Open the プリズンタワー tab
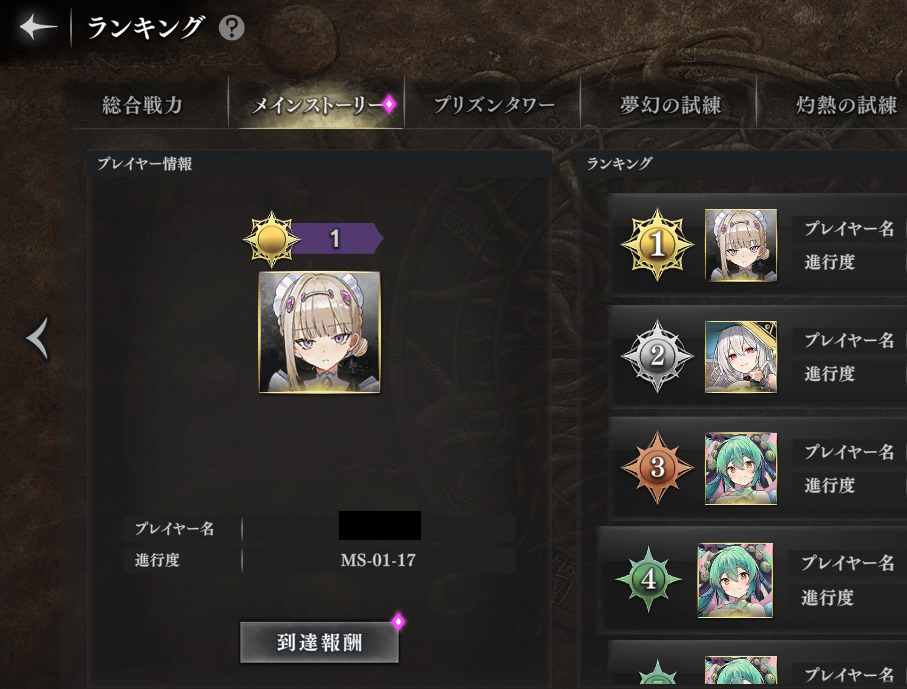The height and width of the screenshot is (689, 907). [x=494, y=105]
